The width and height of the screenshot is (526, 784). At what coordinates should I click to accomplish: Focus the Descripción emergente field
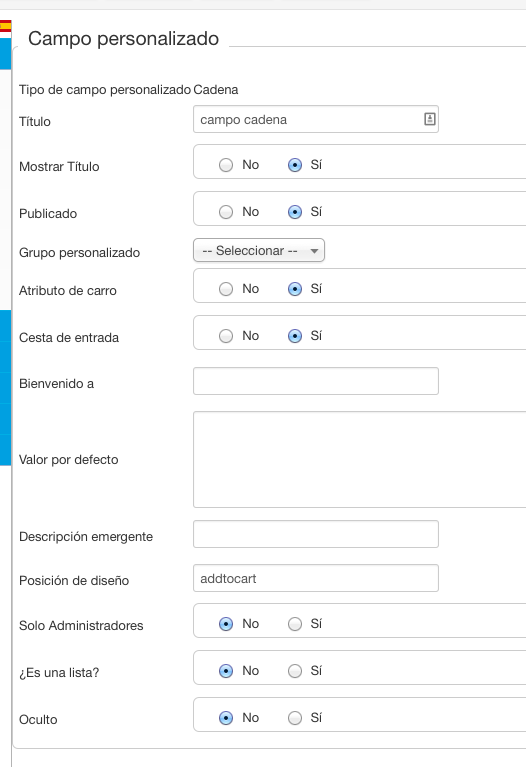click(316, 534)
